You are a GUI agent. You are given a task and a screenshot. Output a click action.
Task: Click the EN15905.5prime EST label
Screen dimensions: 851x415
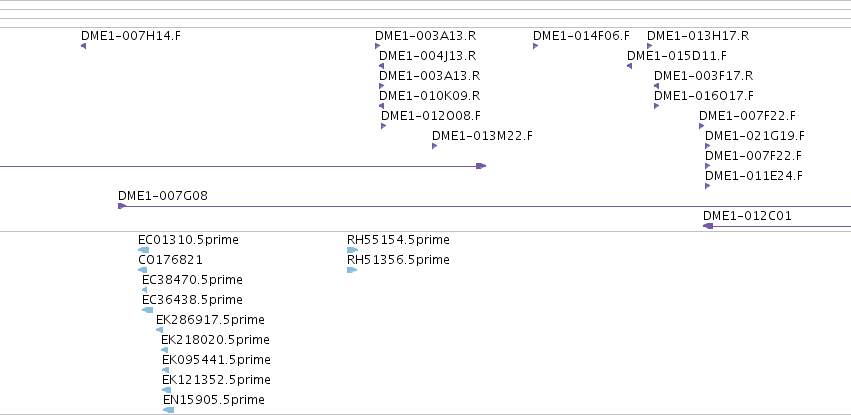[214, 400]
